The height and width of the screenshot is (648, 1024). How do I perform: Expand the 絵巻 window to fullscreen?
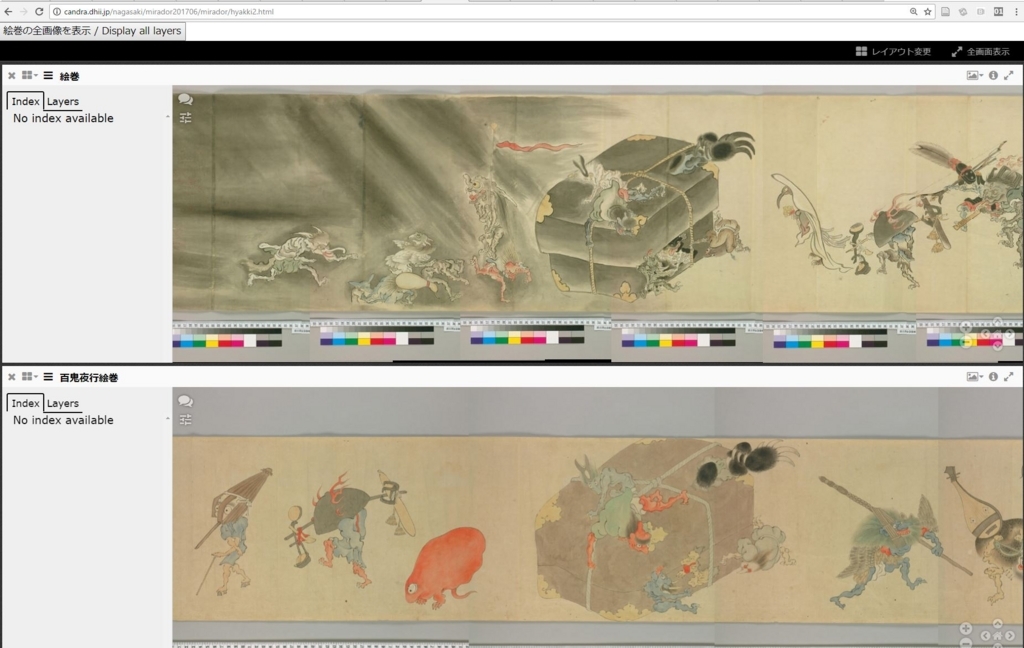coord(1009,75)
